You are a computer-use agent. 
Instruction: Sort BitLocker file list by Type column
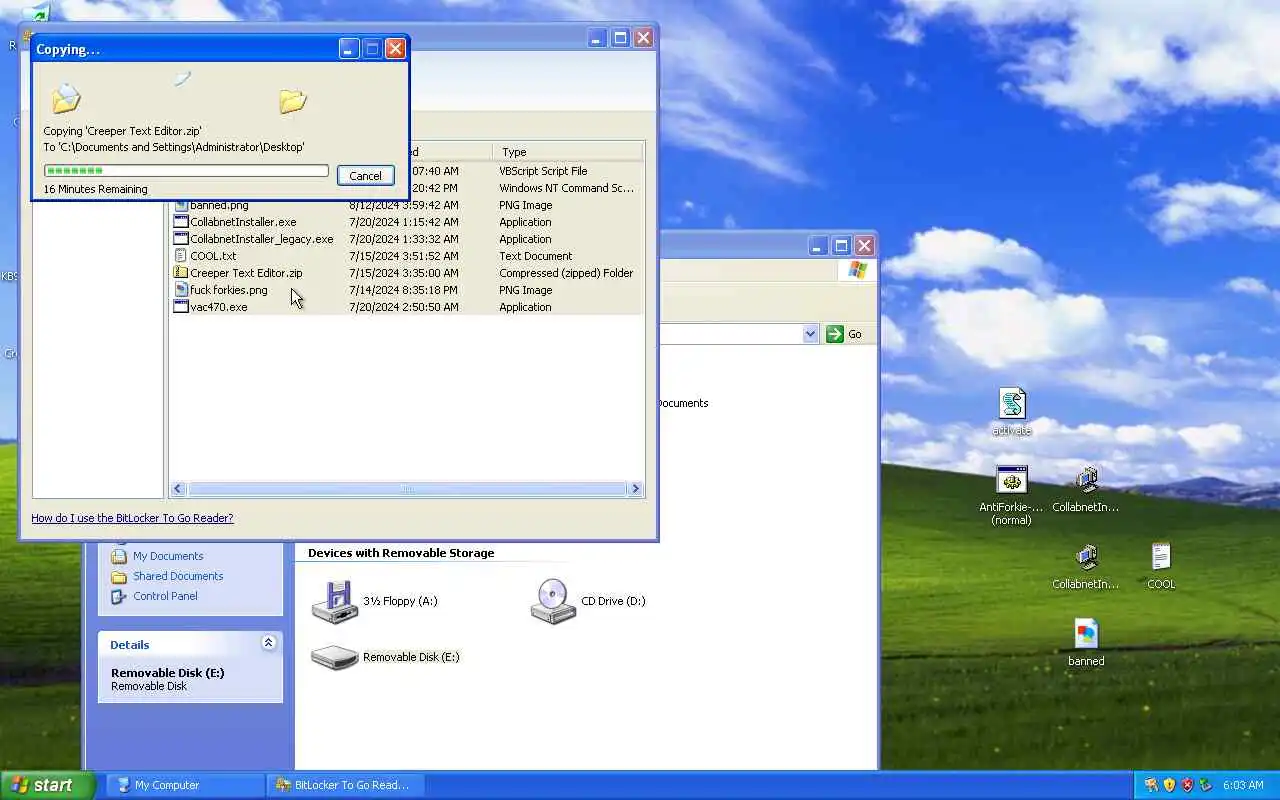[568, 152]
